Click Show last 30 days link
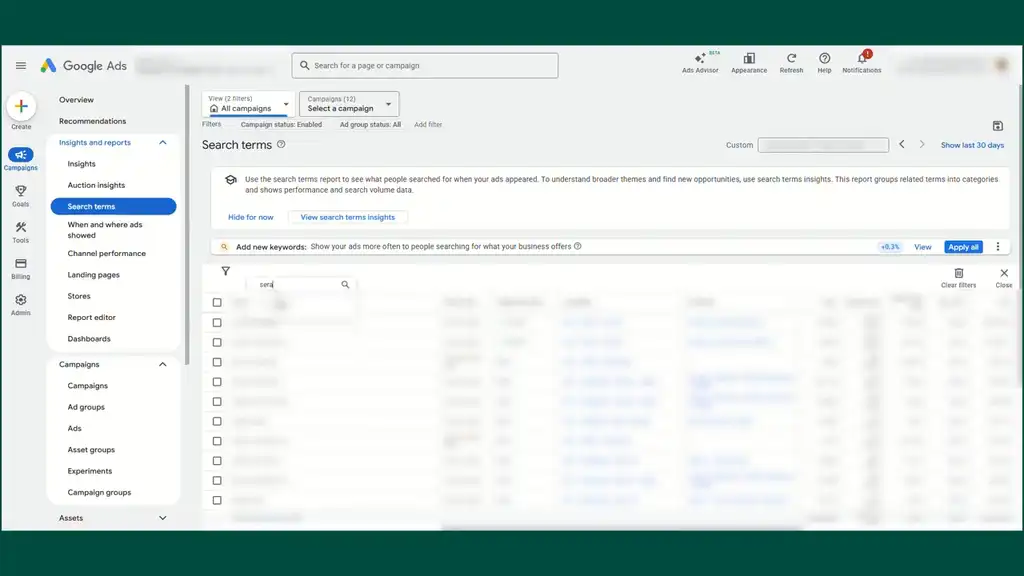This screenshot has width=1024, height=576. [972, 145]
